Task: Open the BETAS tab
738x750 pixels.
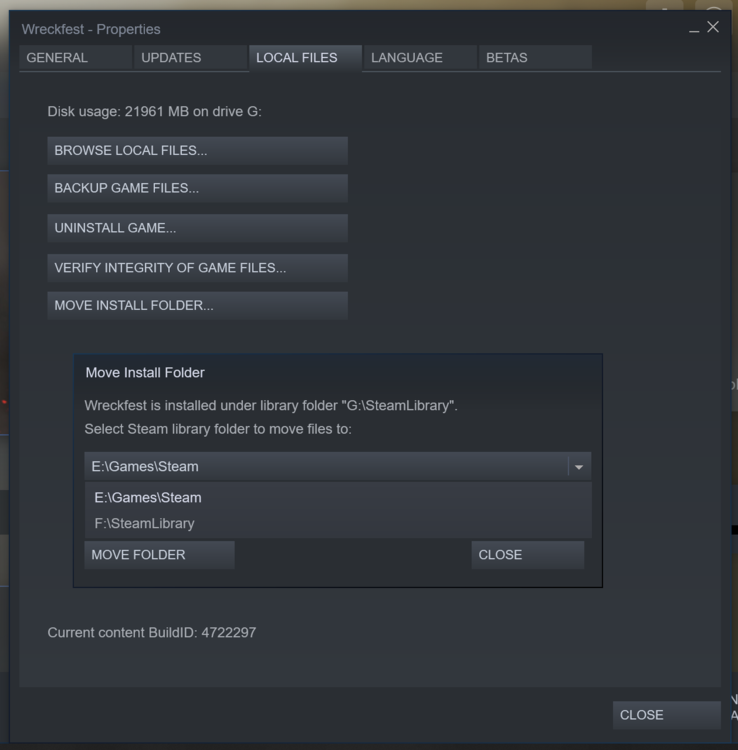Action: (535, 58)
